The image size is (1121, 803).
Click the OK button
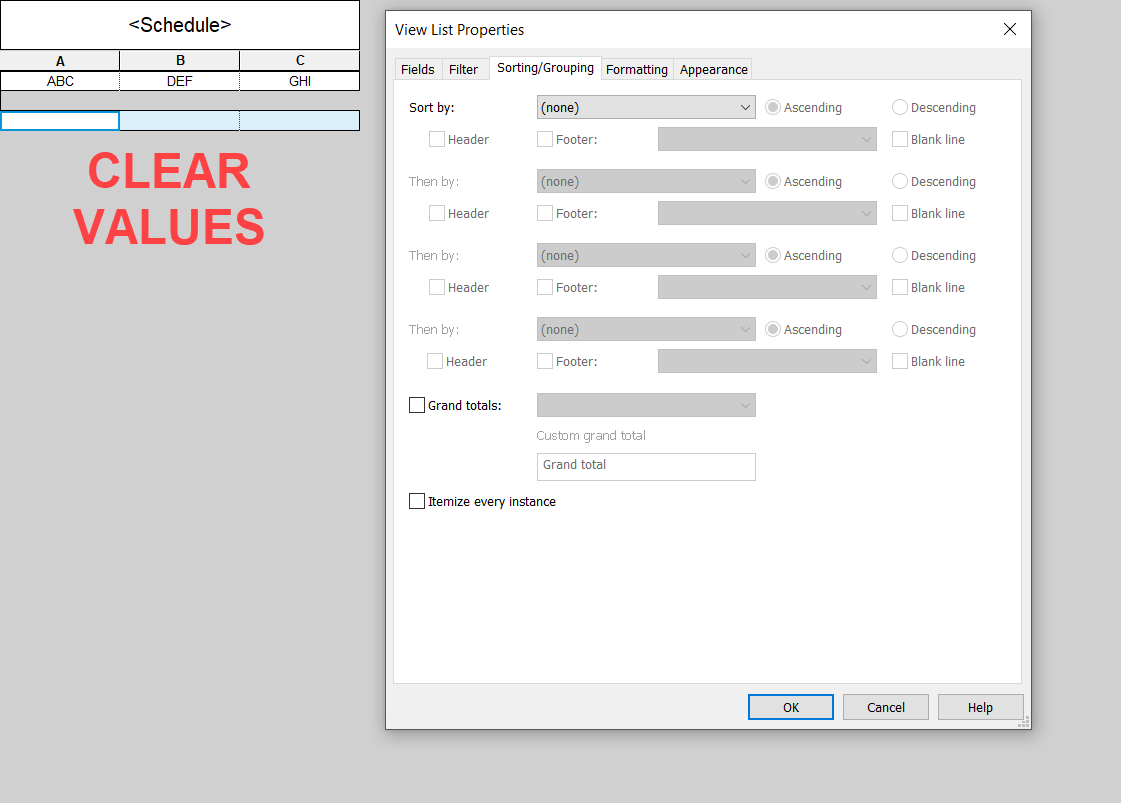pos(790,707)
